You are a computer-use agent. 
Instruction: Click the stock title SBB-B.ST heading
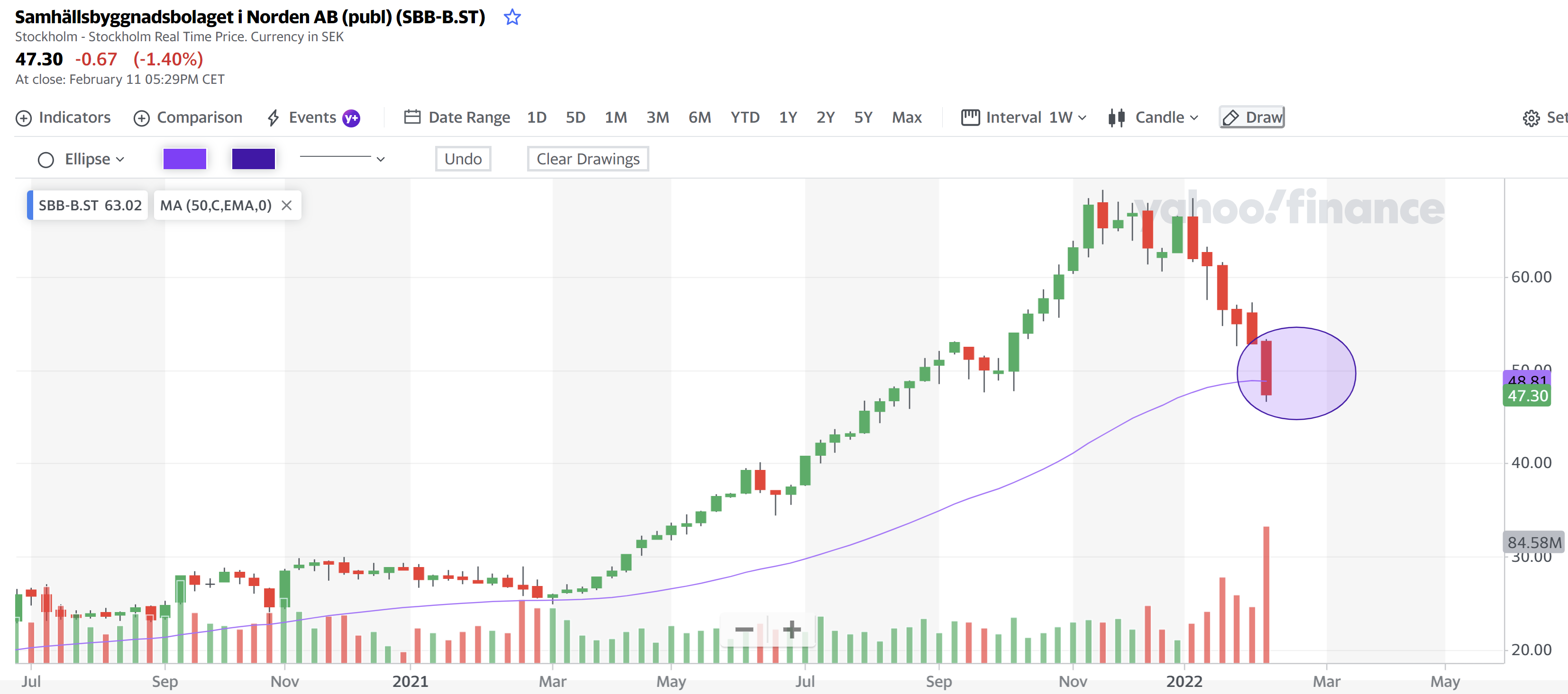click(x=250, y=17)
